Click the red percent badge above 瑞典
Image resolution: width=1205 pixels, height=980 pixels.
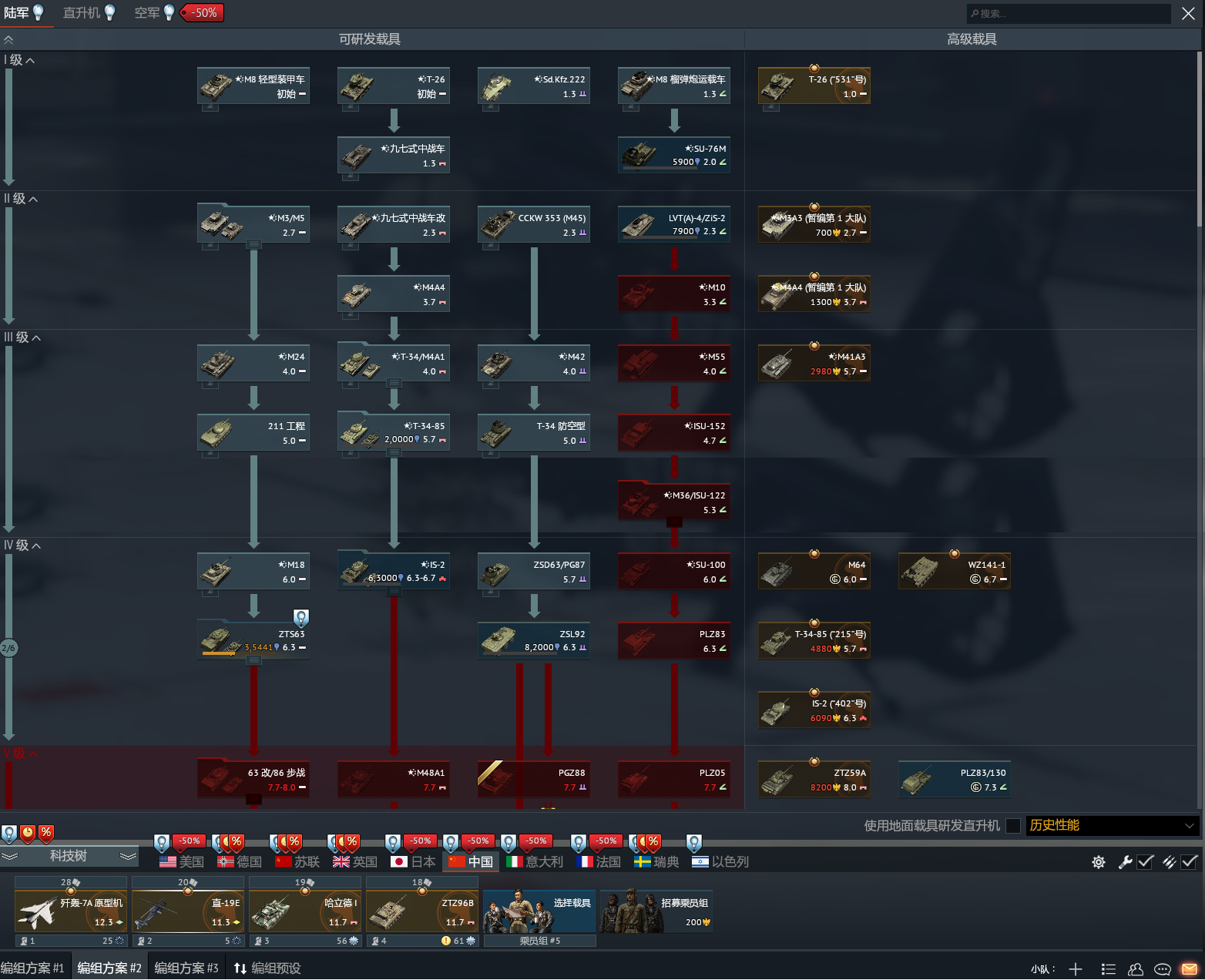click(653, 841)
